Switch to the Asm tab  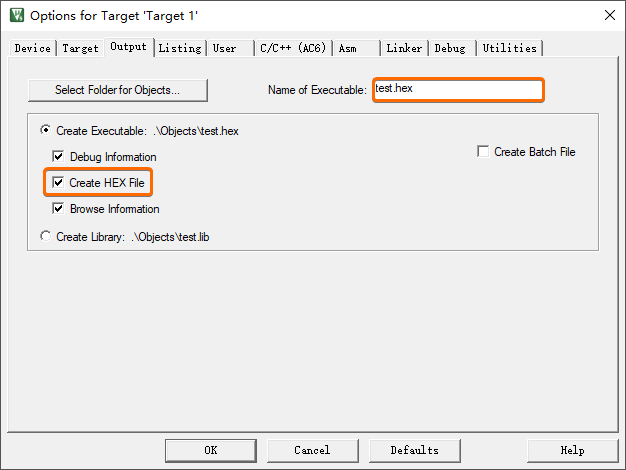click(x=357, y=48)
